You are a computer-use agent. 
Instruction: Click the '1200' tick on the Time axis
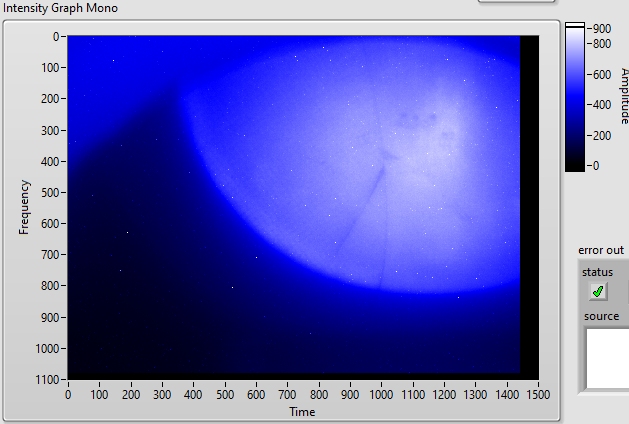(444, 395)
